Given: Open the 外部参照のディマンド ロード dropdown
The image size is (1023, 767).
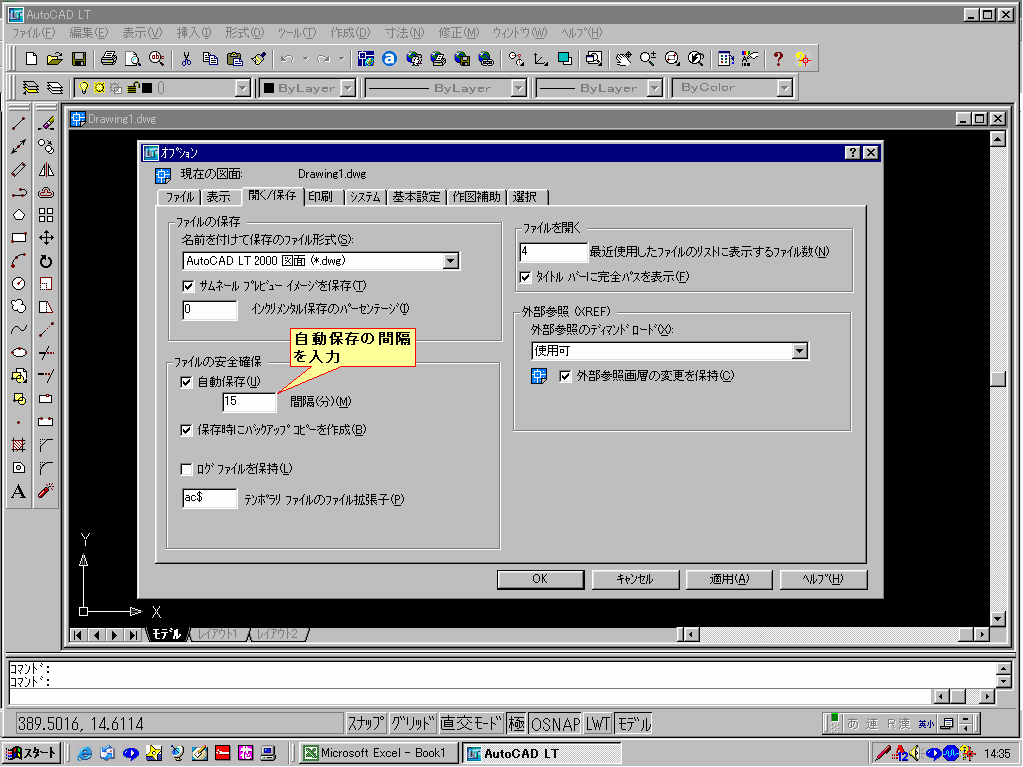Looking at the screenshot, I should tap(800, 351).
